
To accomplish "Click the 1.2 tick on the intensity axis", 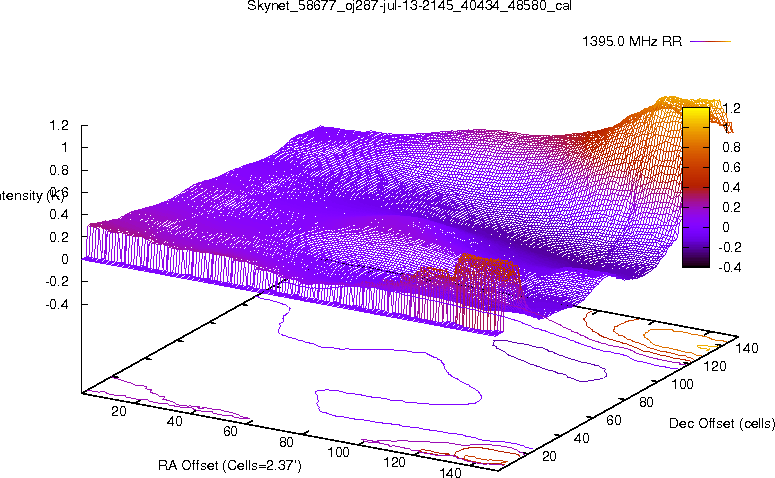I will (x=59, y=126).
